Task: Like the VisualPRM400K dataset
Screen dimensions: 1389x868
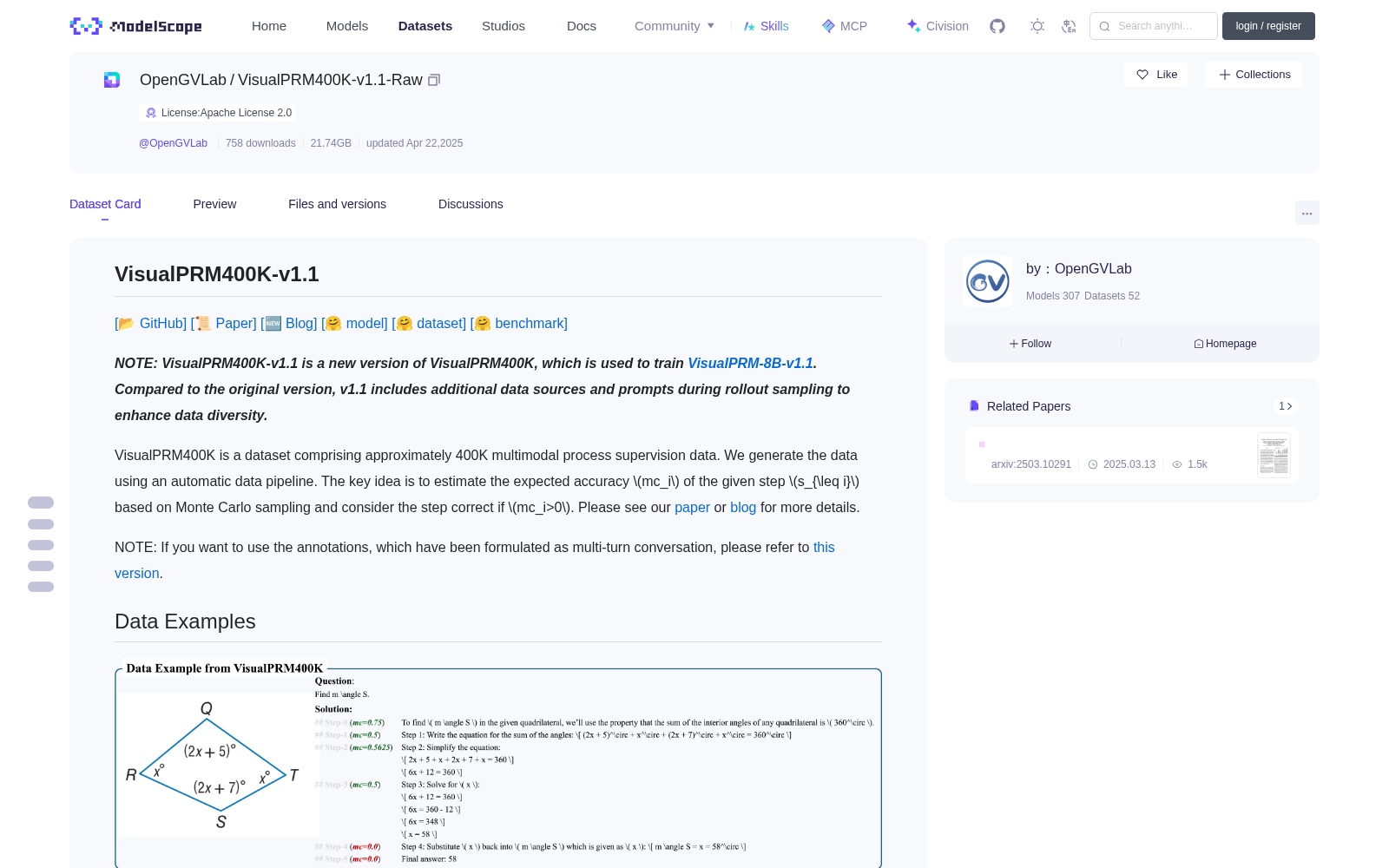Action: click(1155, 75)
